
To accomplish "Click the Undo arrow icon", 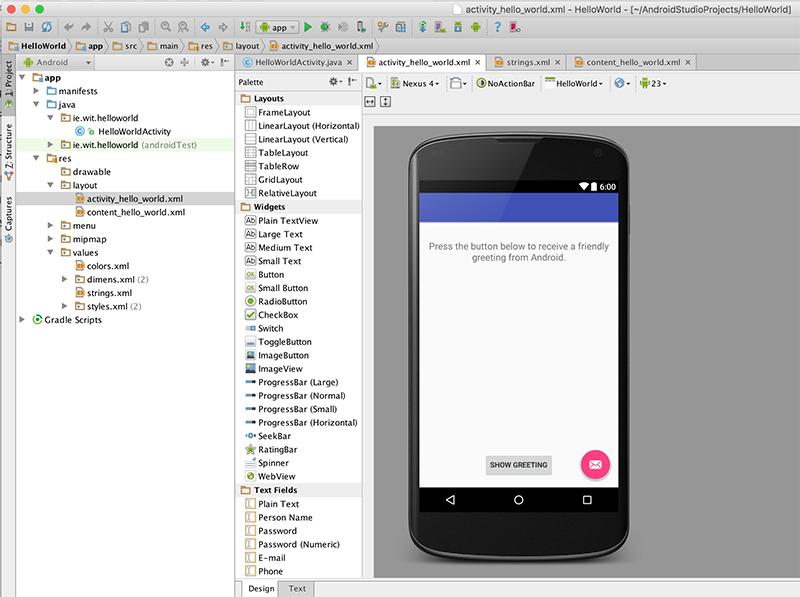I will point(69,27).
